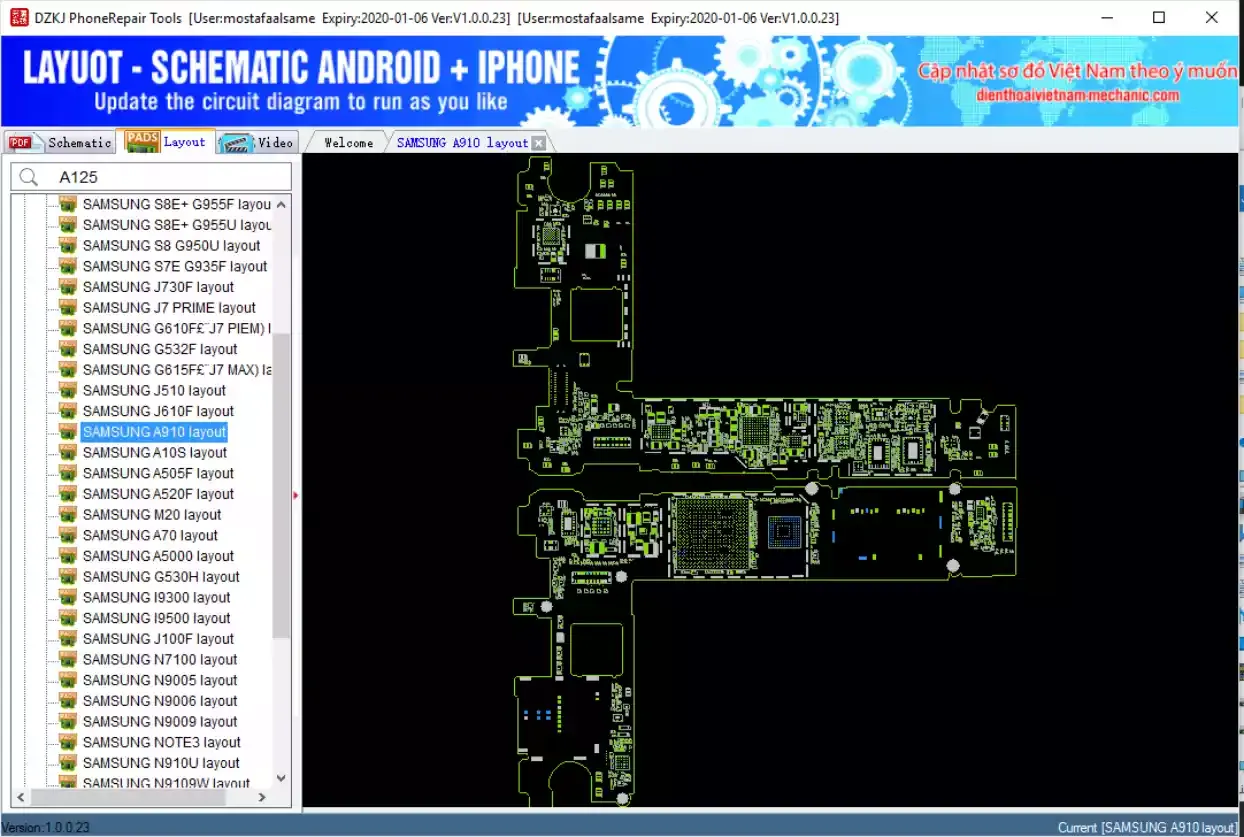The height and width of the screenshot is (837, 1244).
Task: Open SAMSUNG S7E G935F layout
Action: click(175, 266)
